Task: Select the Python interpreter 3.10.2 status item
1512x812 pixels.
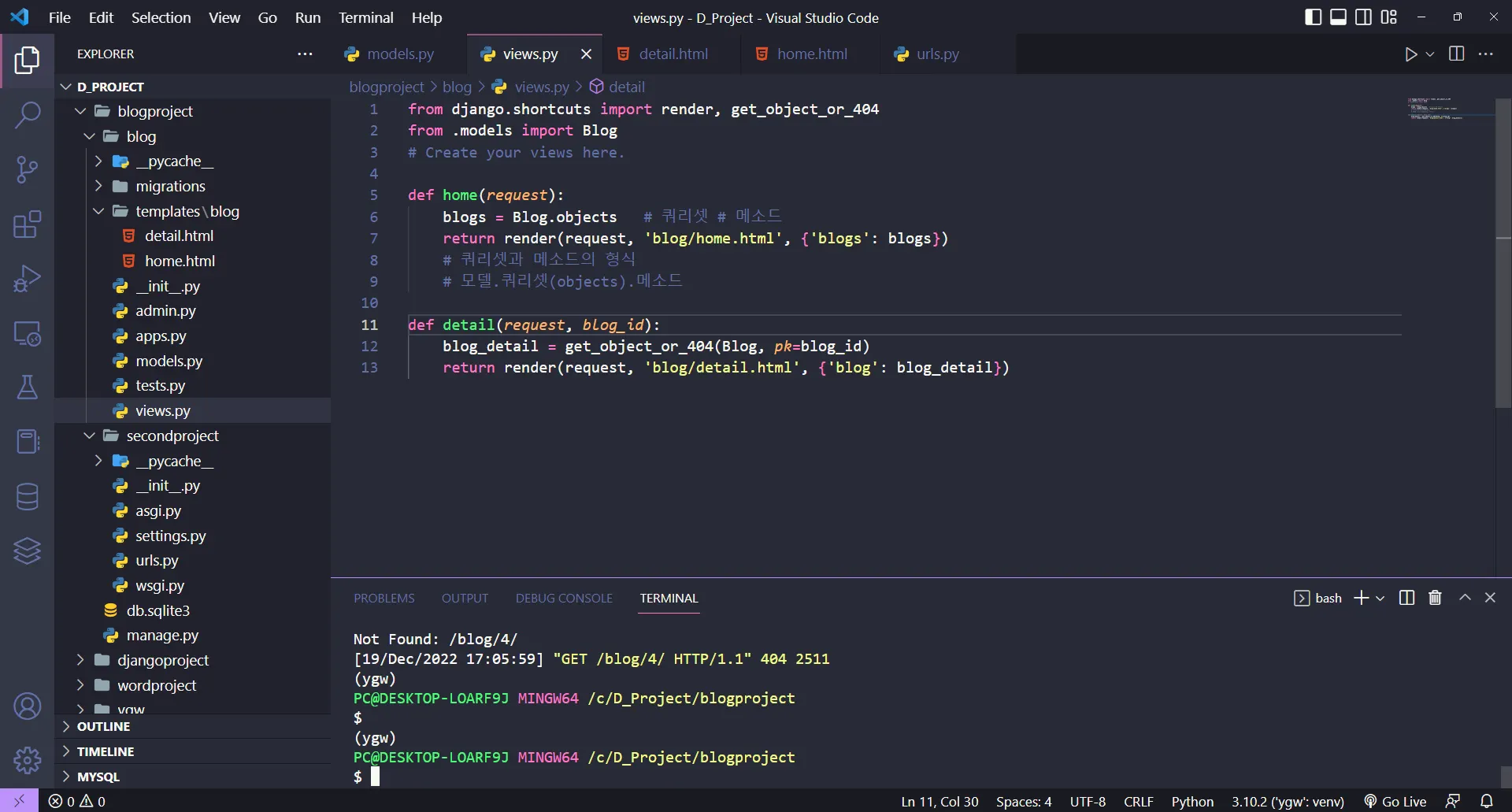Action: [1288, 801]
